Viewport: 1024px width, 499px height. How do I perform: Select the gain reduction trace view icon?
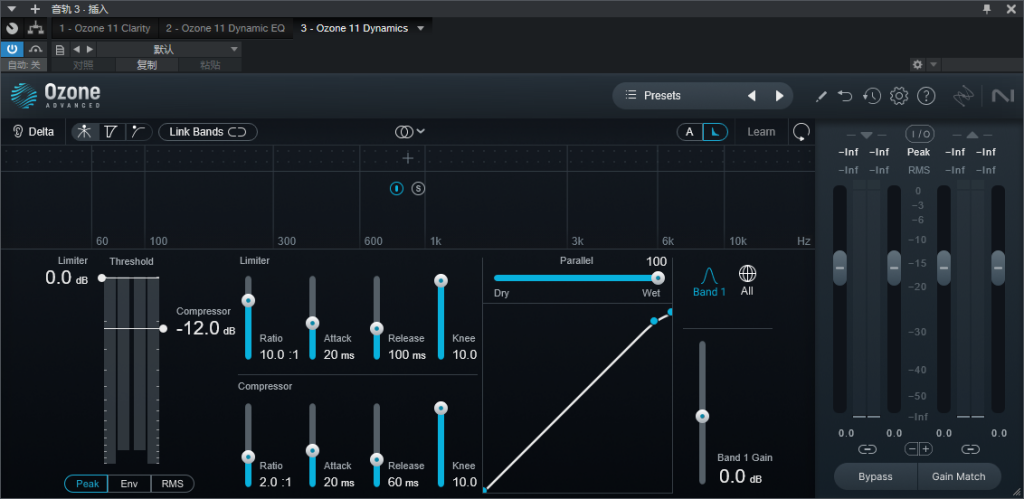138,132
